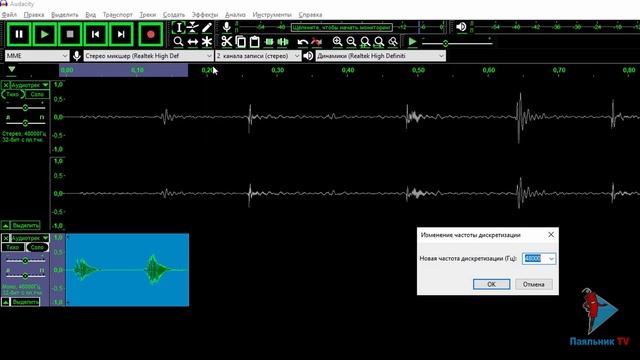This screenshot has height=360, width=640.
Task: Select the Selection (I-beam) tool
Action: click(x=178, y=27)
